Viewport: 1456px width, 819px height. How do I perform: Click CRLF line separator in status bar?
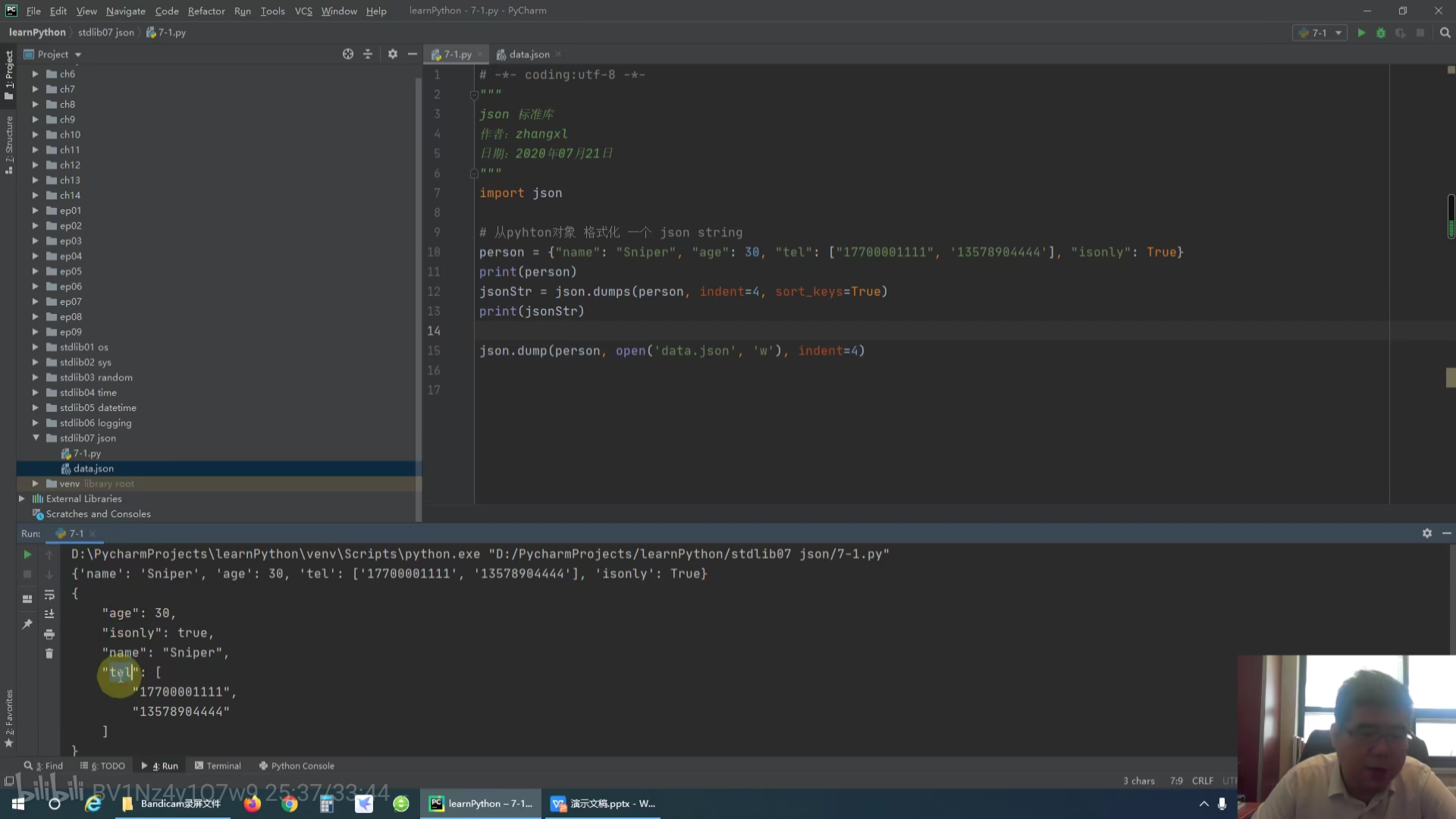[1202, 780]
